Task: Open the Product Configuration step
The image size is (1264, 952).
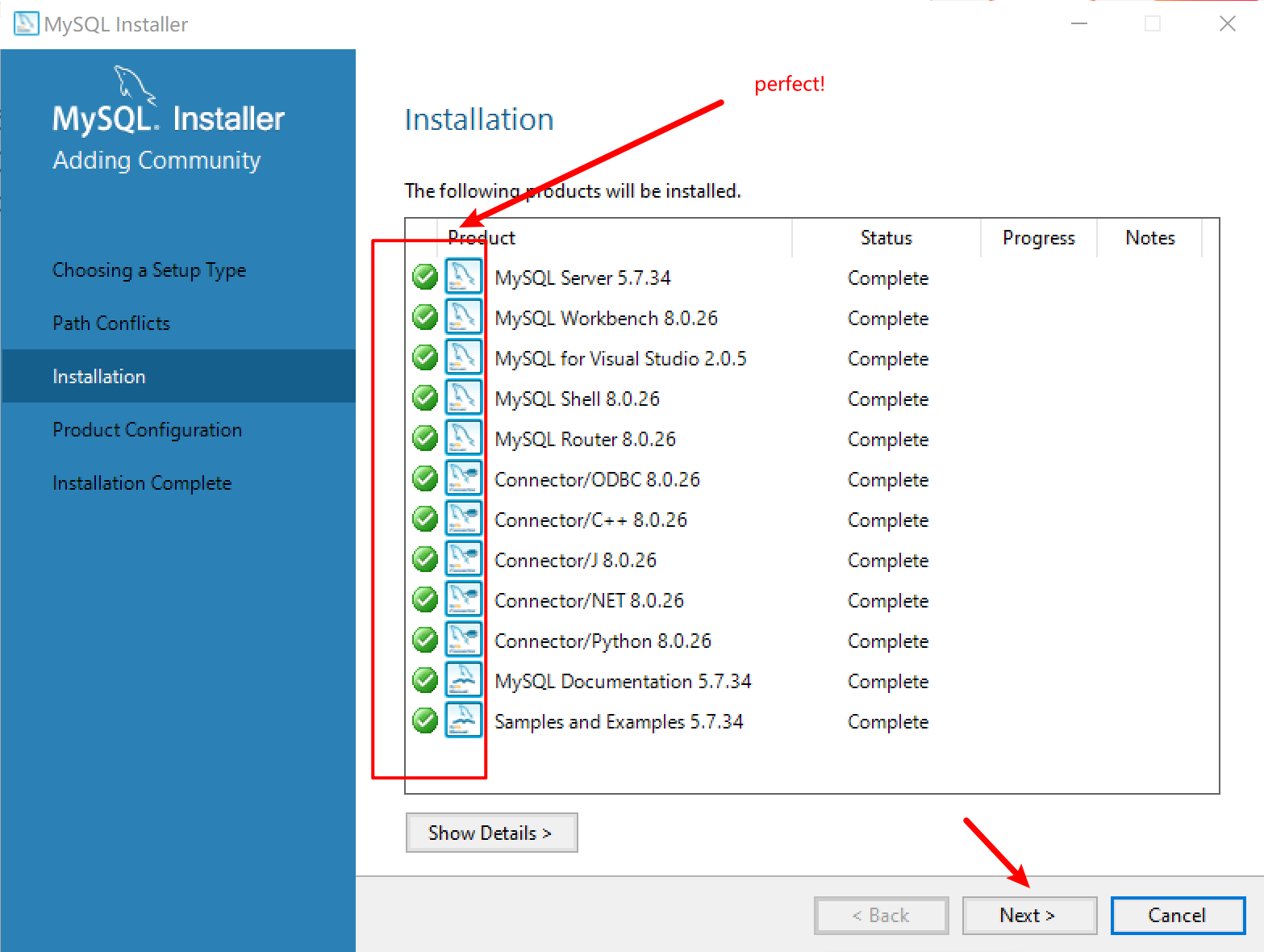Action: pyautogui.click(x=147, y=430)
